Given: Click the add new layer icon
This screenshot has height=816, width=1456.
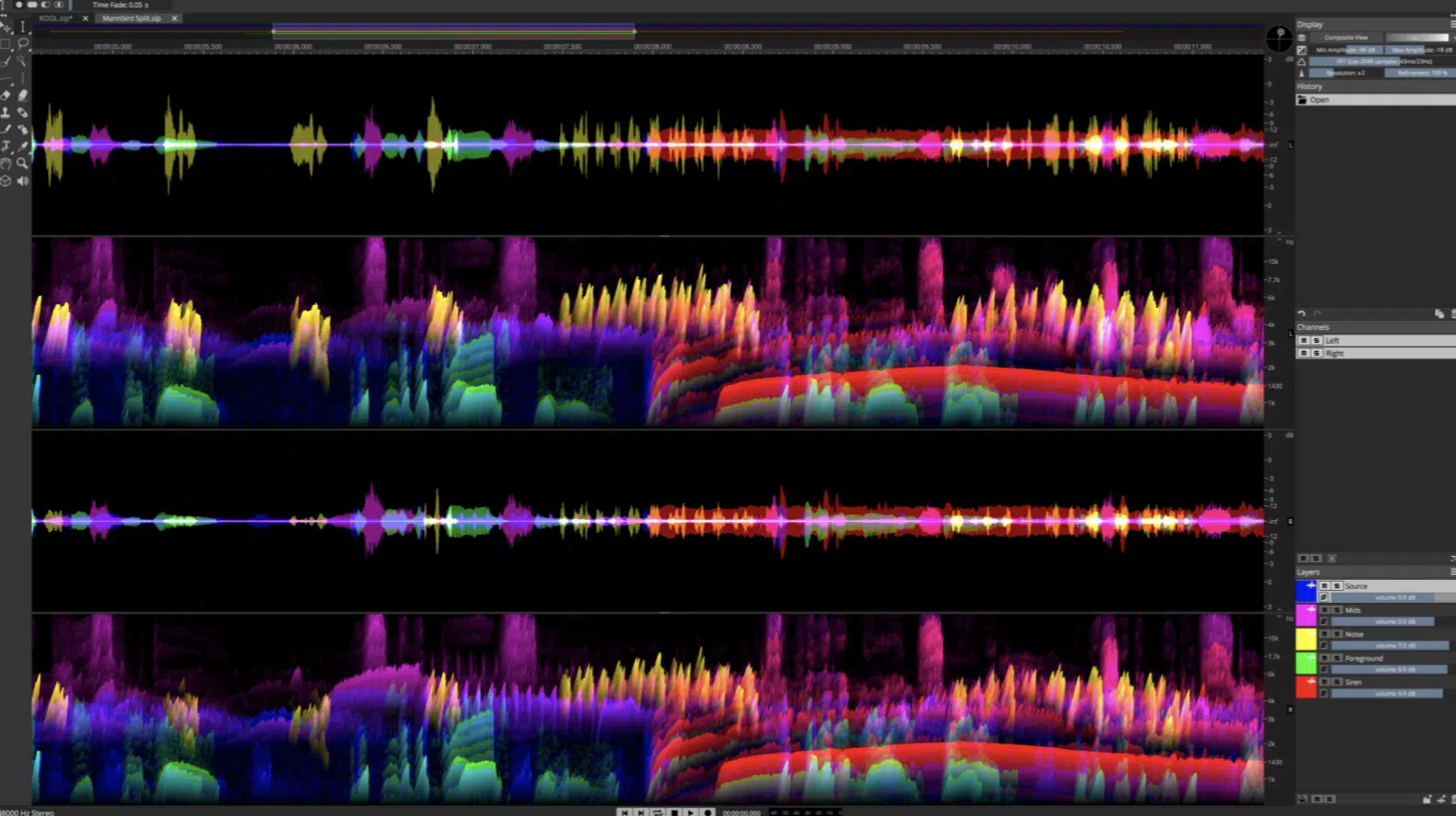Looking at the screenshot, I should tap(1440, 799).
